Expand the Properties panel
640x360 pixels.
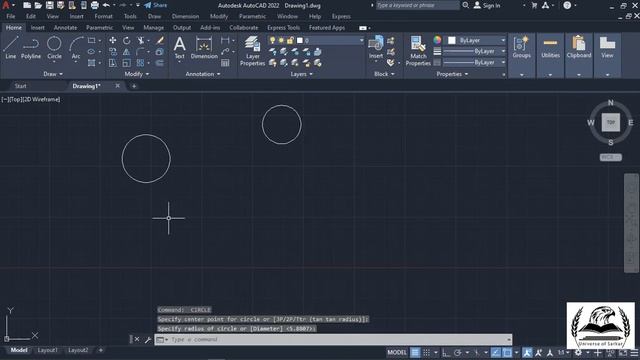point(452,74)
